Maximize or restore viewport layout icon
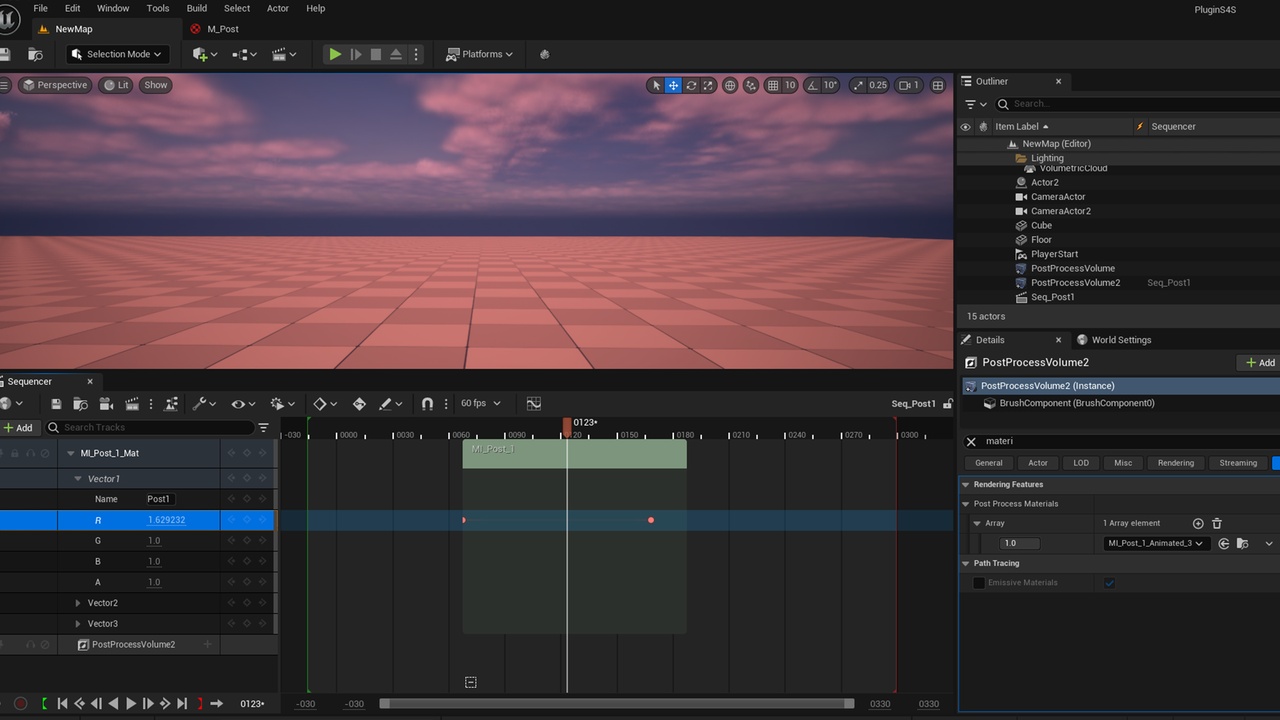Screen dimensions: 1280x720 (x=938, y=85)
